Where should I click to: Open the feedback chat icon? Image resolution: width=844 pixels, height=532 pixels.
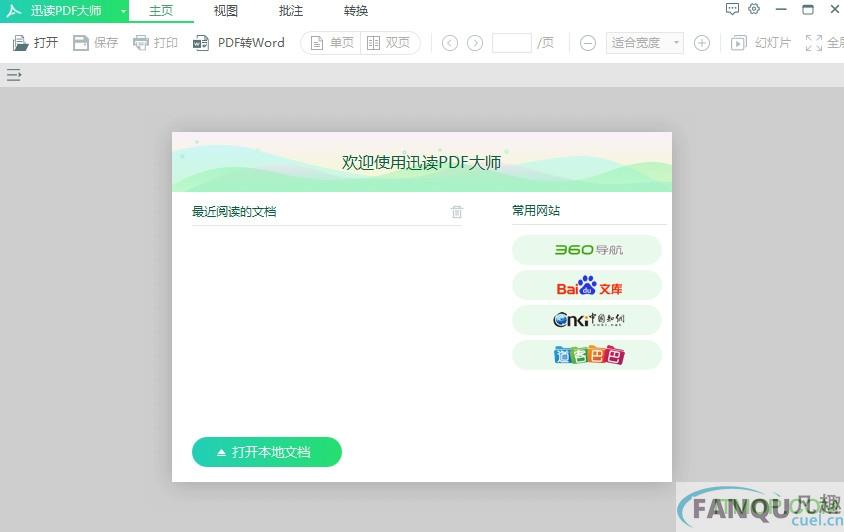[x=732, y=9]
